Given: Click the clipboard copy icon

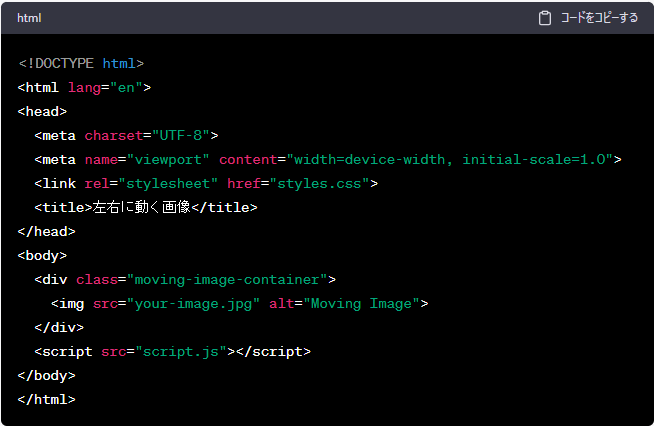Looking at the screenshot, I should [545, 18].
